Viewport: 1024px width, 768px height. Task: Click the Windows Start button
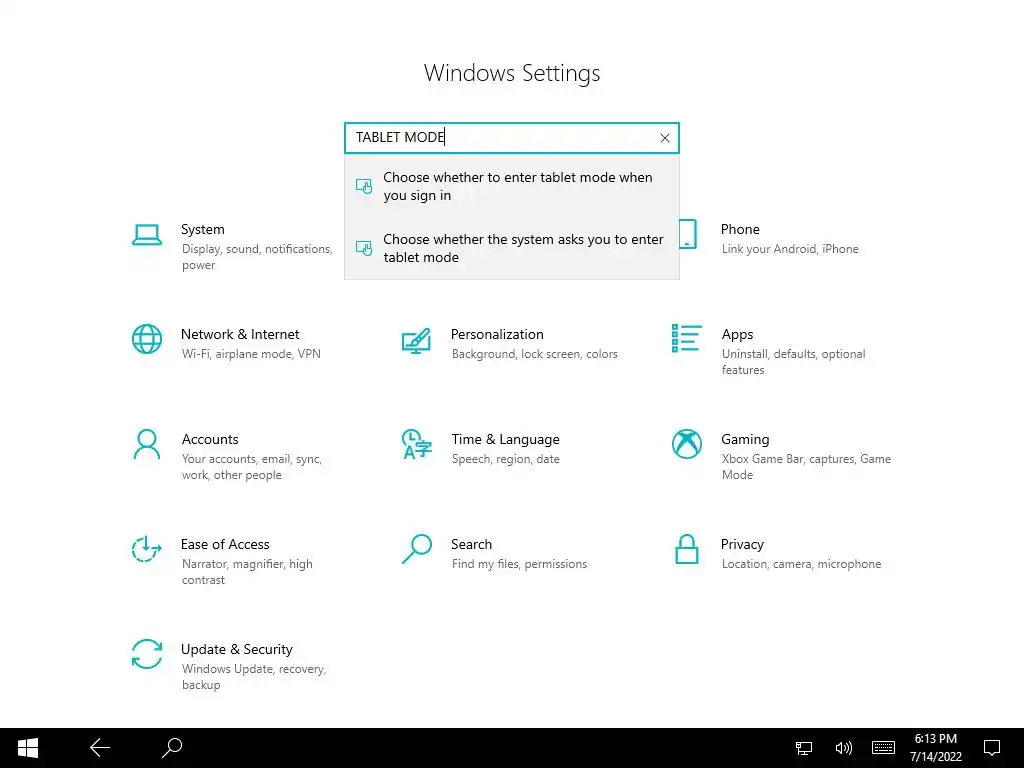click(27, 748)
